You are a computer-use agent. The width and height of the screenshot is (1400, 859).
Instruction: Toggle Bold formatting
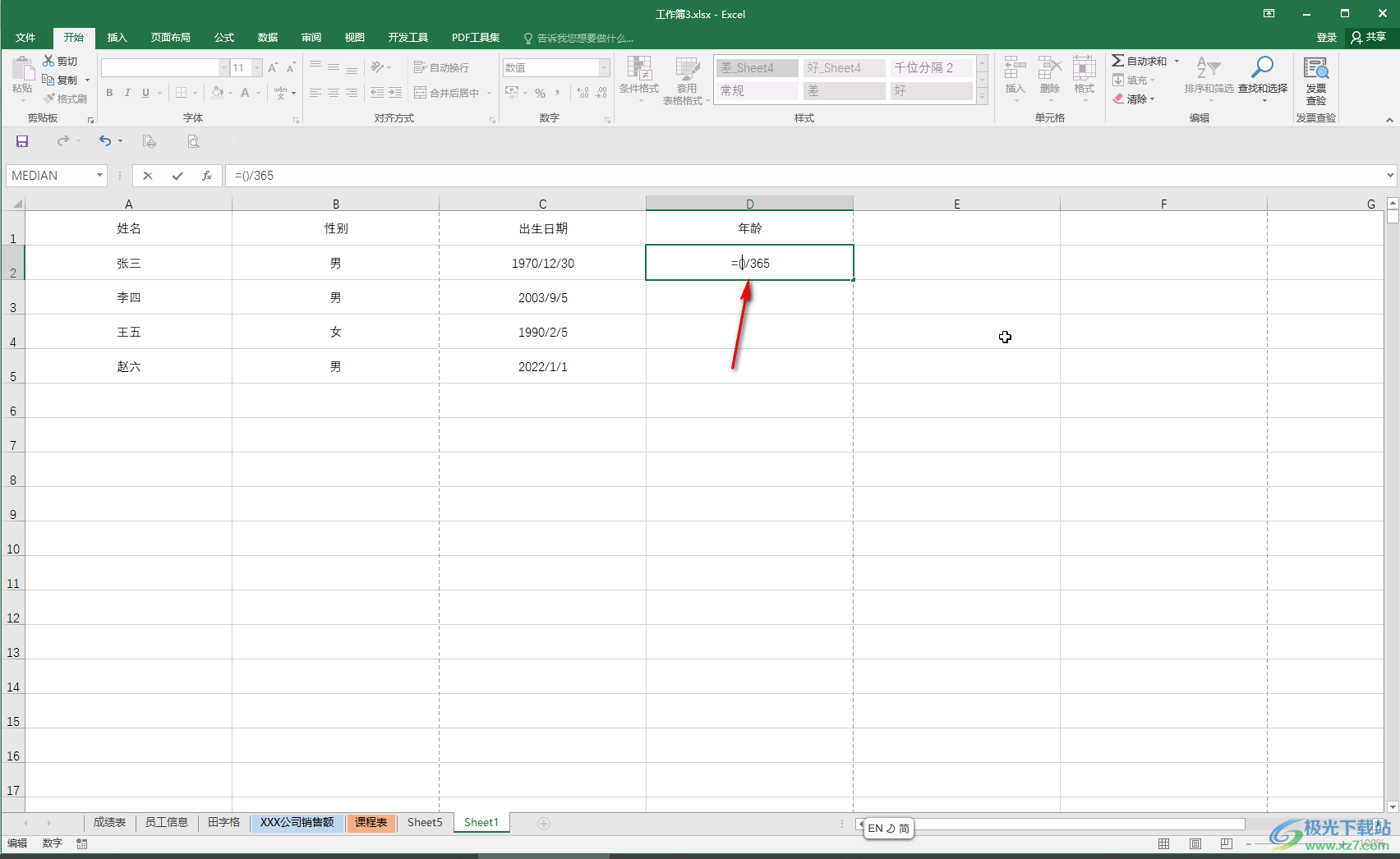point(109,93)
